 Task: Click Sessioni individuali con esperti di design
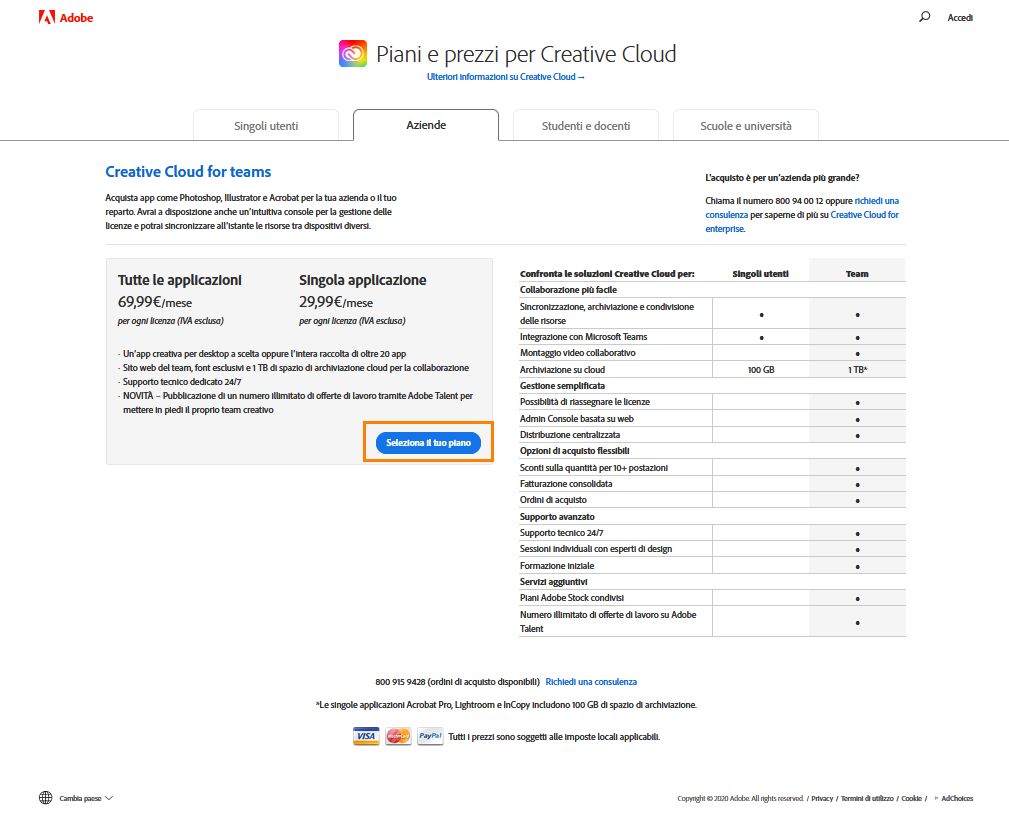pyautogui.click(x=595, y=549)
